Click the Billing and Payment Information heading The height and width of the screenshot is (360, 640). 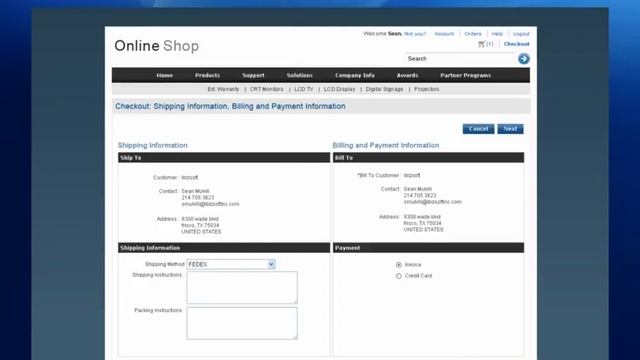[386, 145]
